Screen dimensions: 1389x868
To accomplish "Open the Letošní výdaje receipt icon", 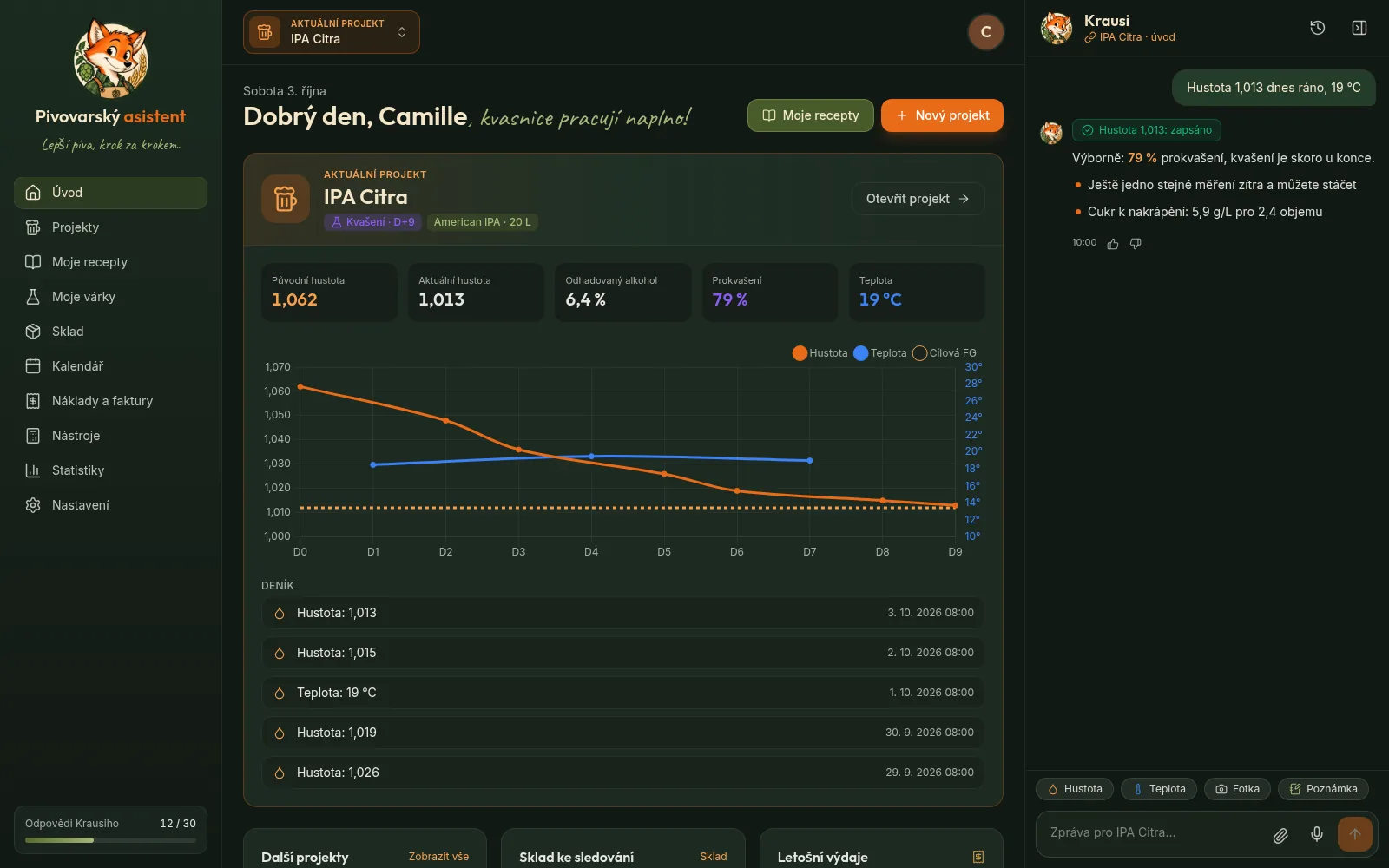I will click(x=978, y=857).
